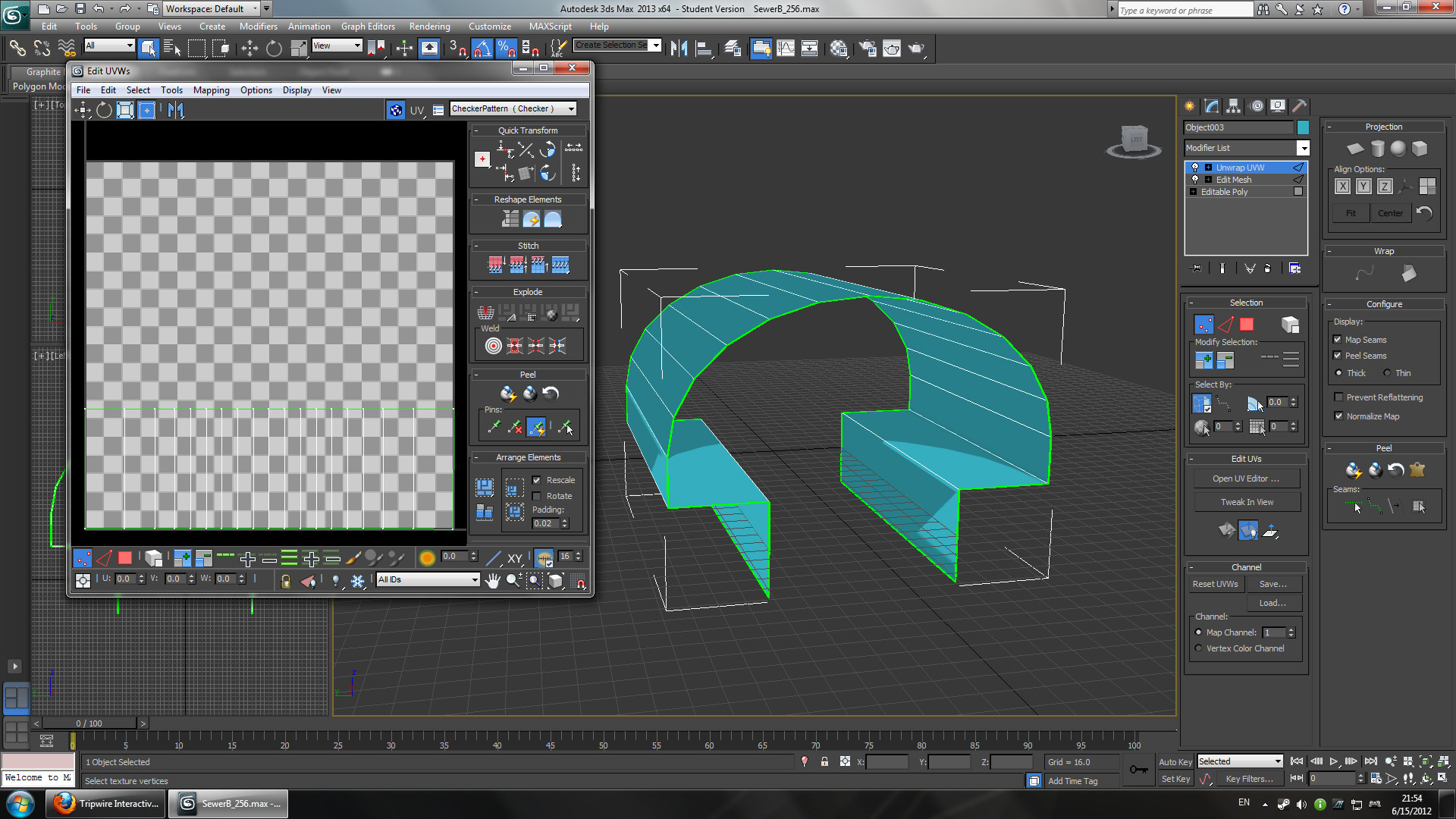Click Stitch to Target icon
1456x819 pixels.
click(495, 265)
